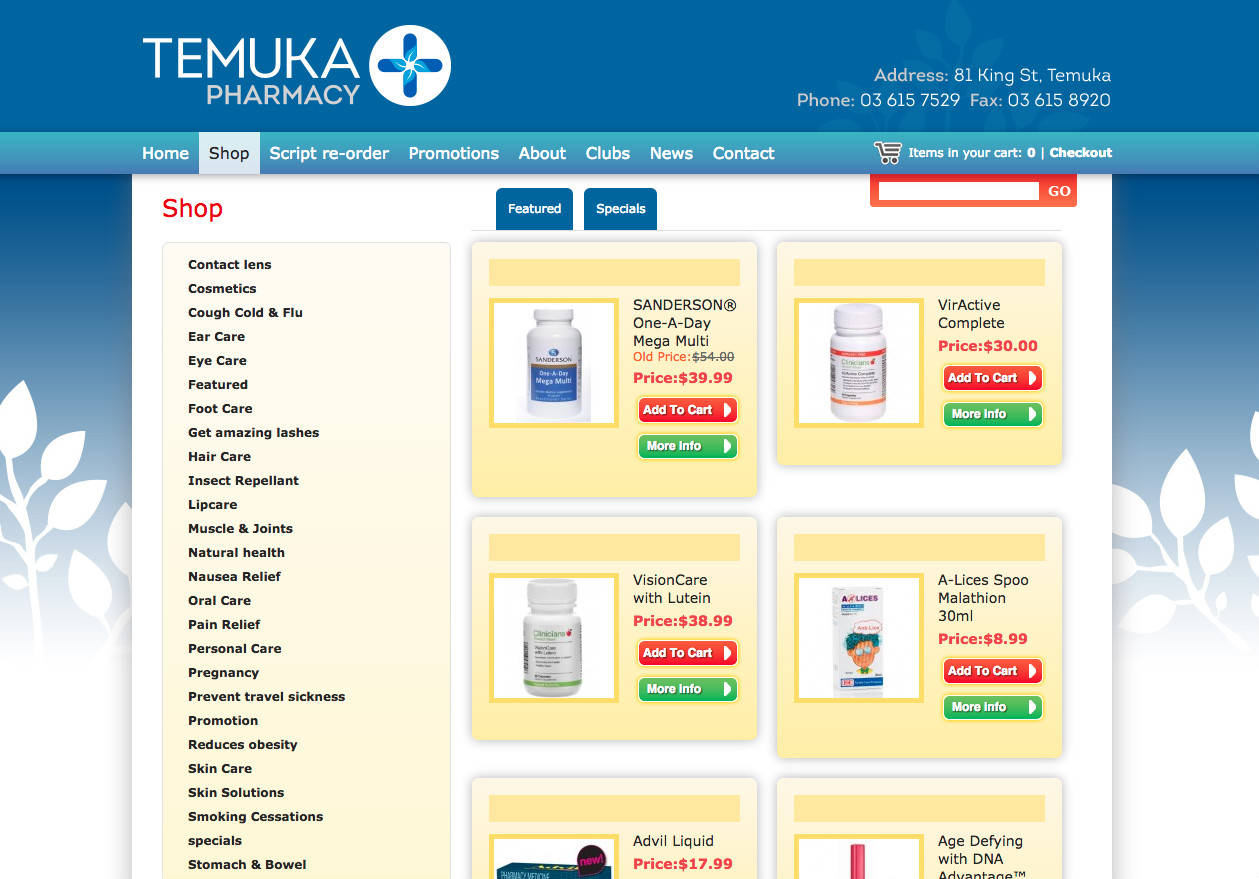Go to the Contact page
The image size is (1259, 879).
click(x=743, y=153)
